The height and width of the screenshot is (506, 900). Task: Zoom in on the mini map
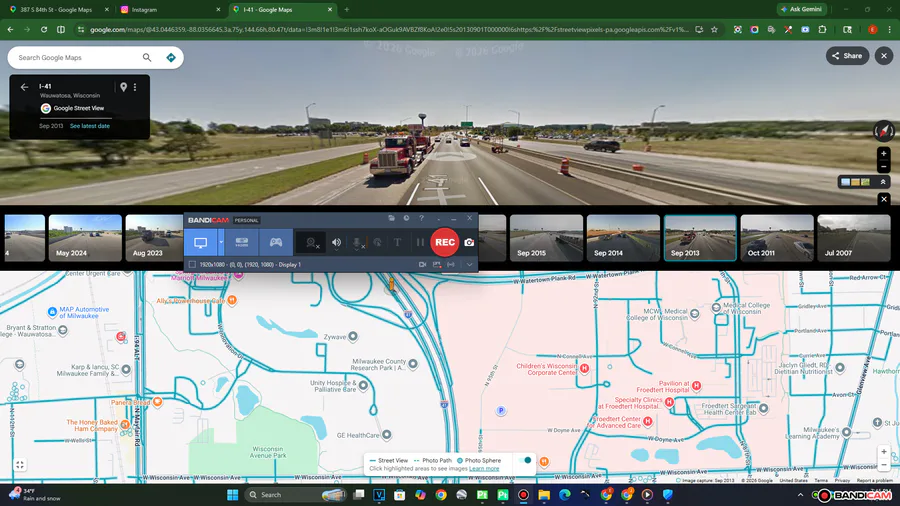pyautogui.click(x=884, y=451)
